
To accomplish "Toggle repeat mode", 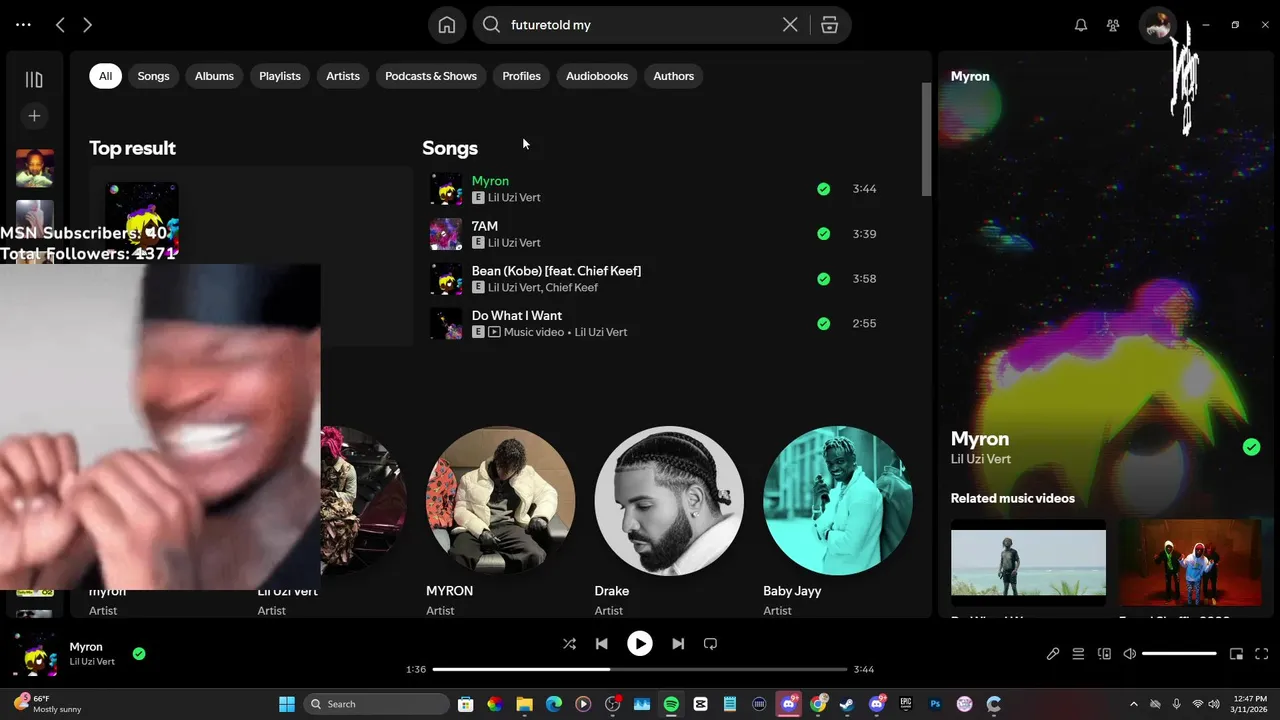I will (710, 644).
